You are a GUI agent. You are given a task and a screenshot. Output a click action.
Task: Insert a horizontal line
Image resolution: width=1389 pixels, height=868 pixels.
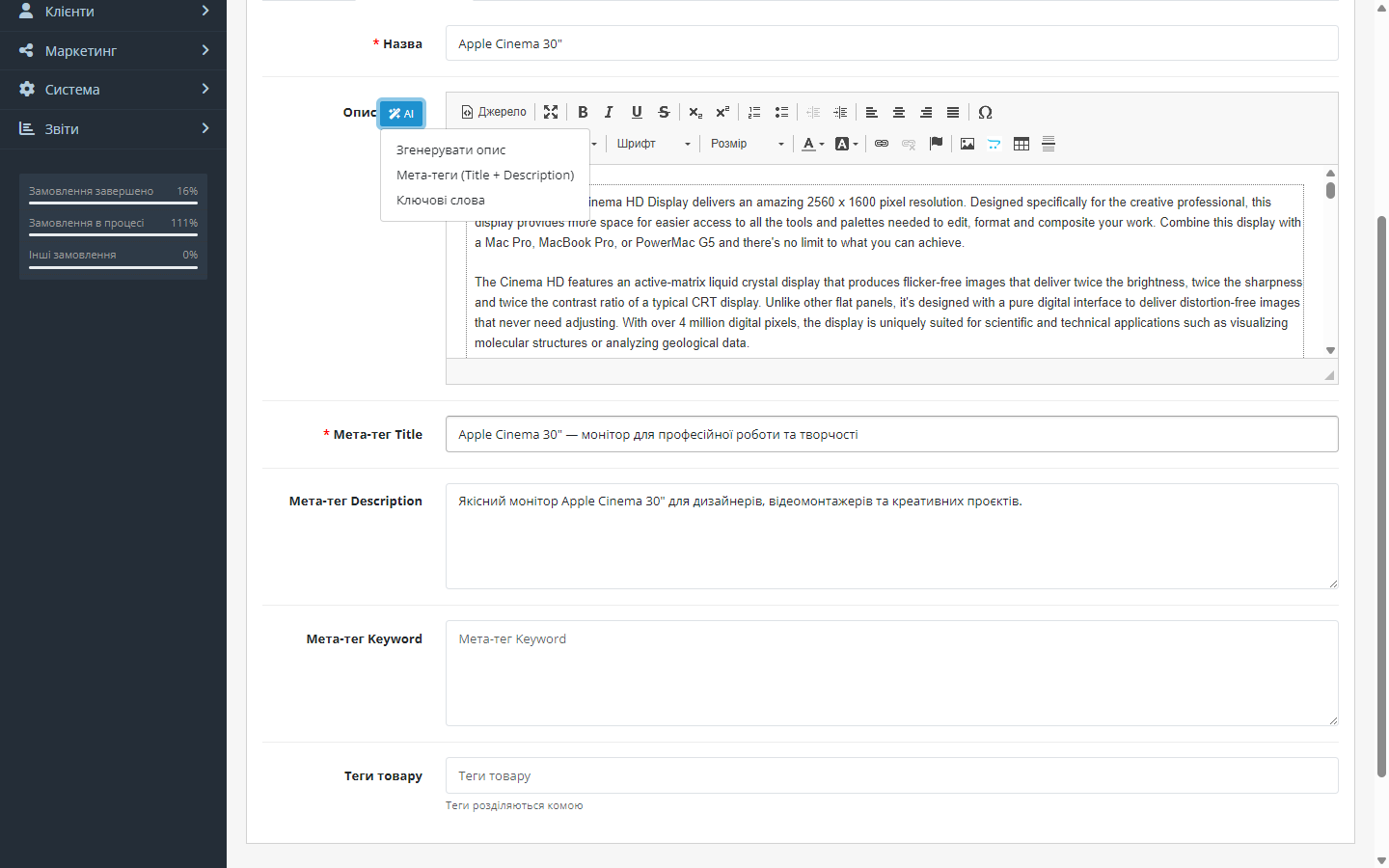pos(1049,144)
